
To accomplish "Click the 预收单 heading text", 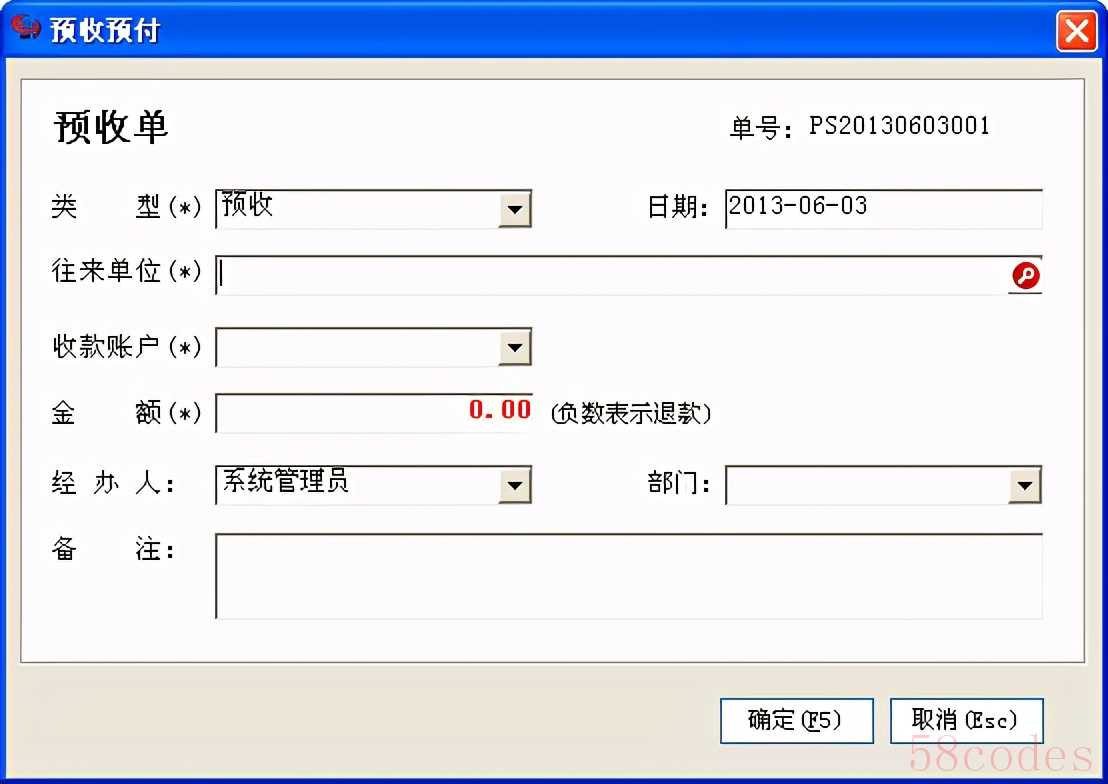I will coord(111,127).
